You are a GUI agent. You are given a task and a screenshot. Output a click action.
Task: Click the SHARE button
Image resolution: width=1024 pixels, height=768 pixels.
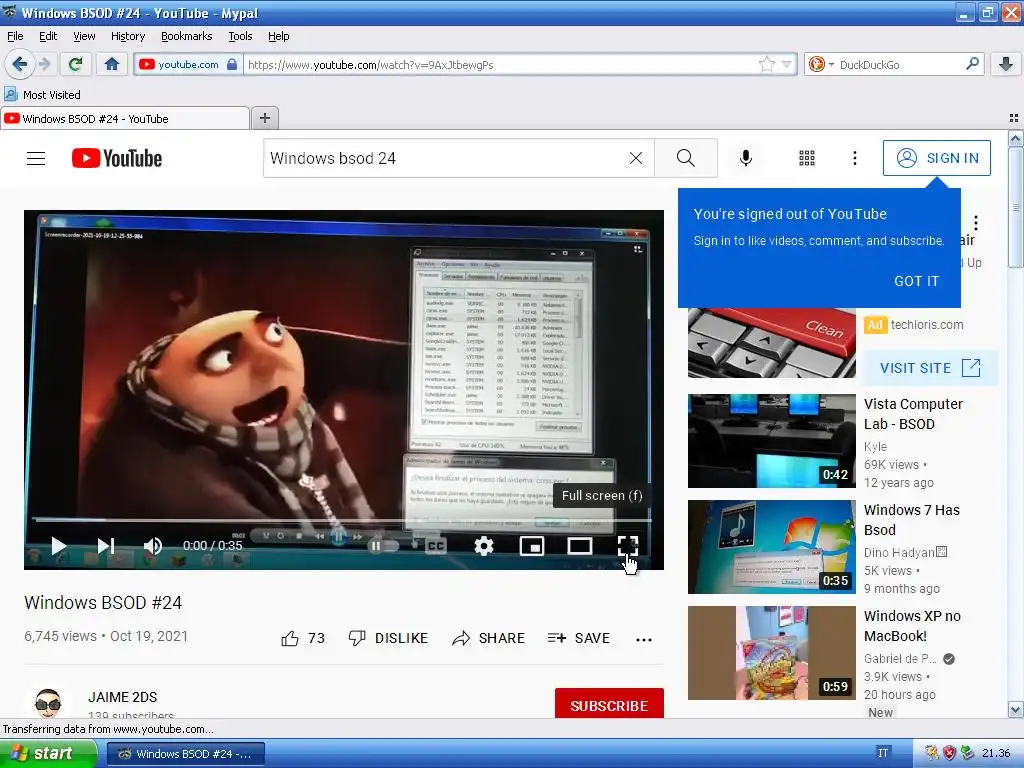click(488, 638)
